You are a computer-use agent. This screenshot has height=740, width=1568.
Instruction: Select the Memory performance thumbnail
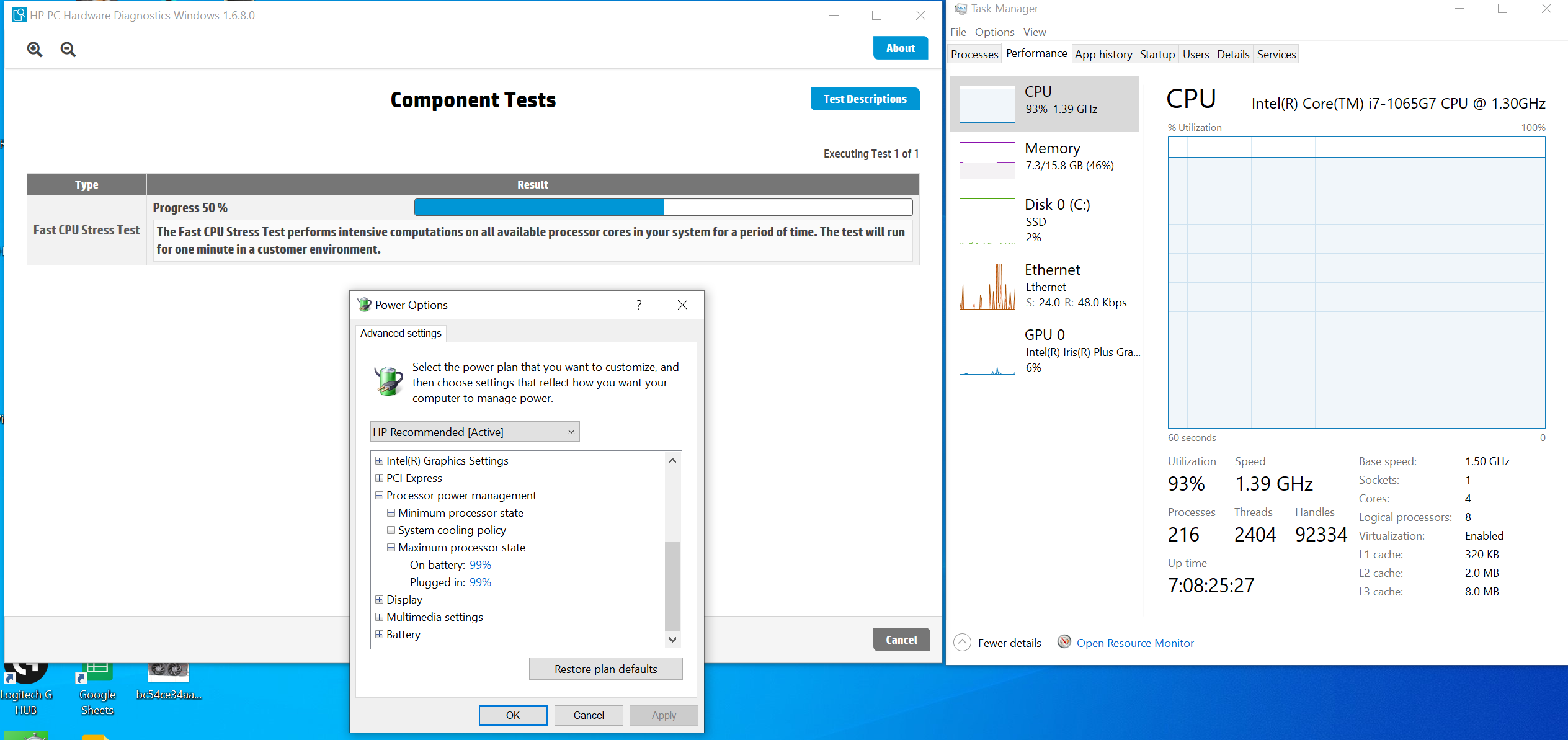(x=987, y=161)
